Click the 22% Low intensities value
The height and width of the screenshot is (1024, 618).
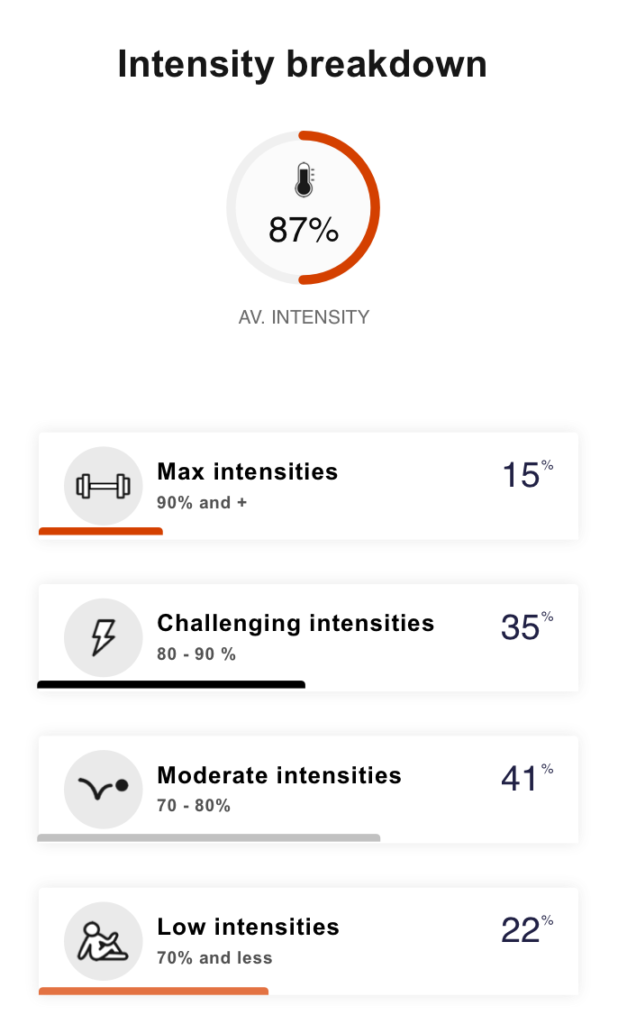527,929
